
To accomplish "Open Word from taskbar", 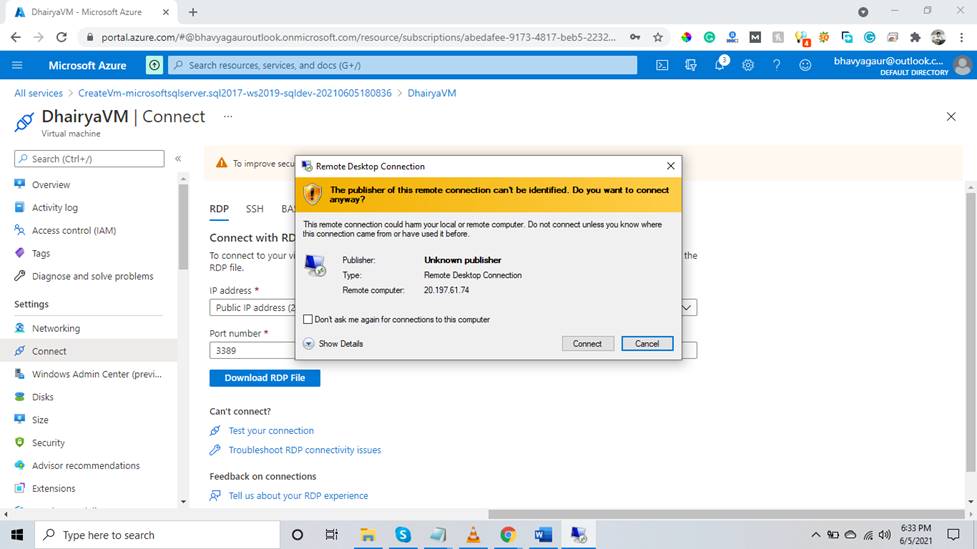I will tap(543, 535).
